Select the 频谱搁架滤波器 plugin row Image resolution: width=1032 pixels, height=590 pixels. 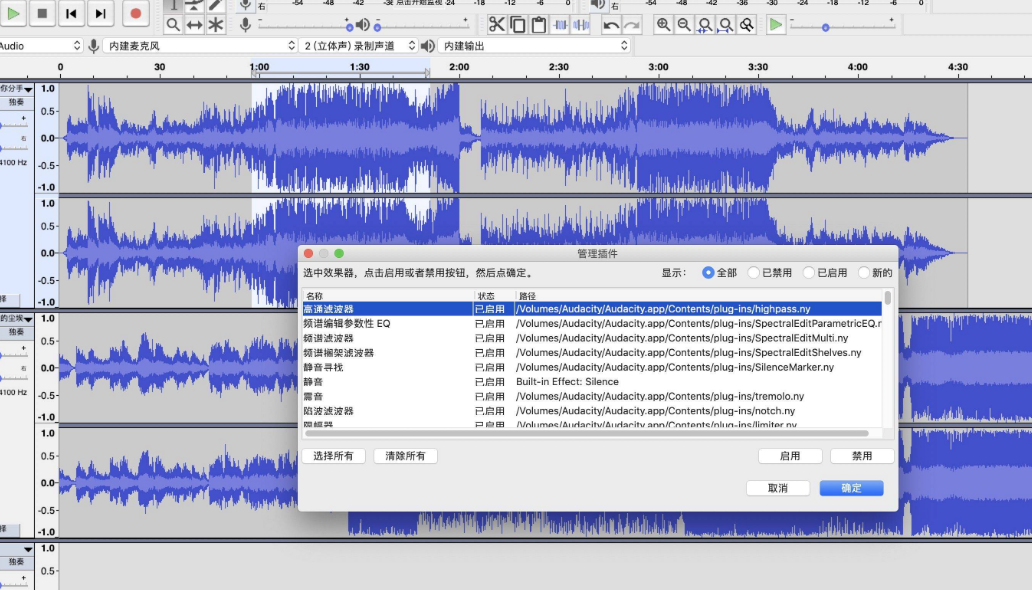tap(592, 352)
